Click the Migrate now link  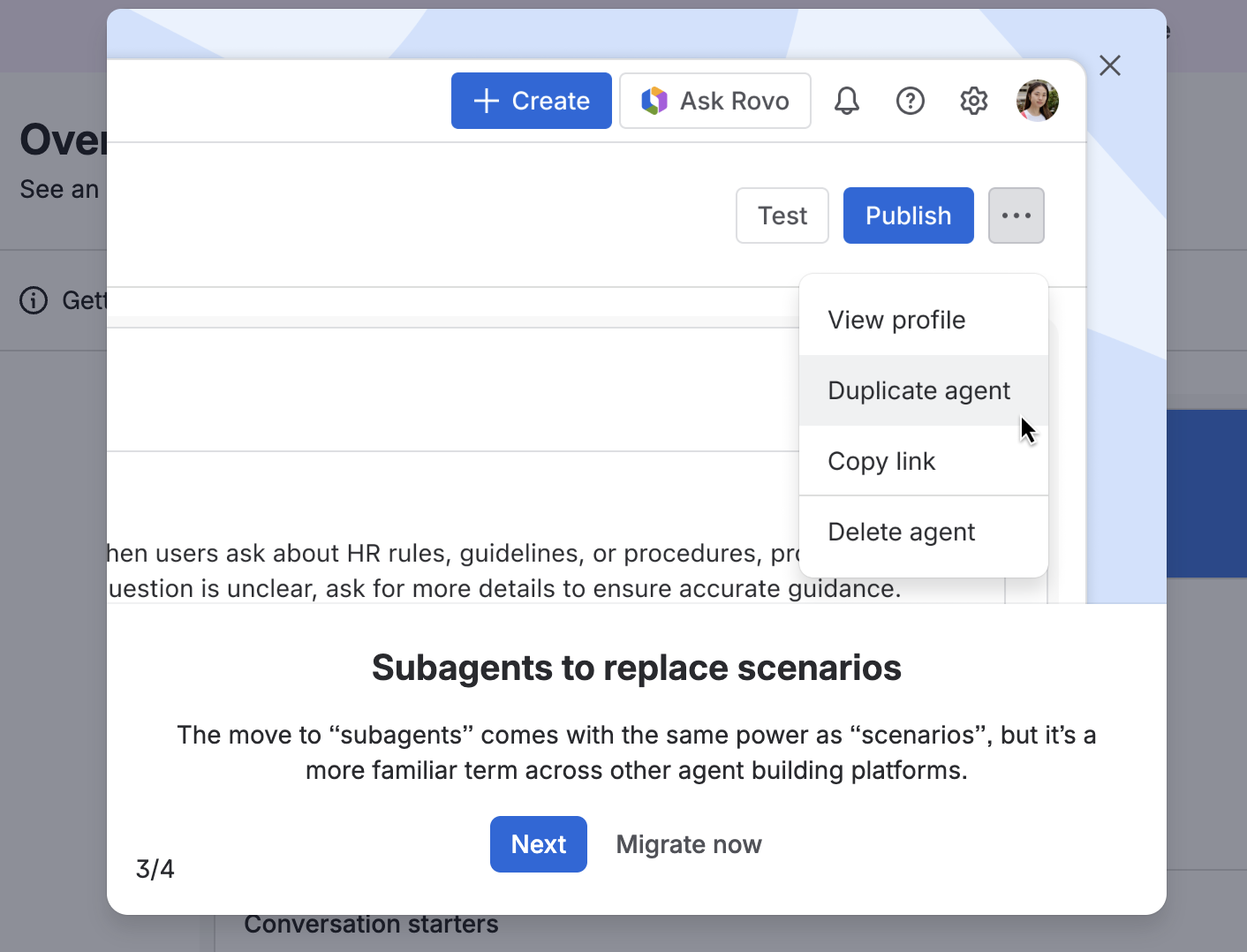tap(689, 844)
